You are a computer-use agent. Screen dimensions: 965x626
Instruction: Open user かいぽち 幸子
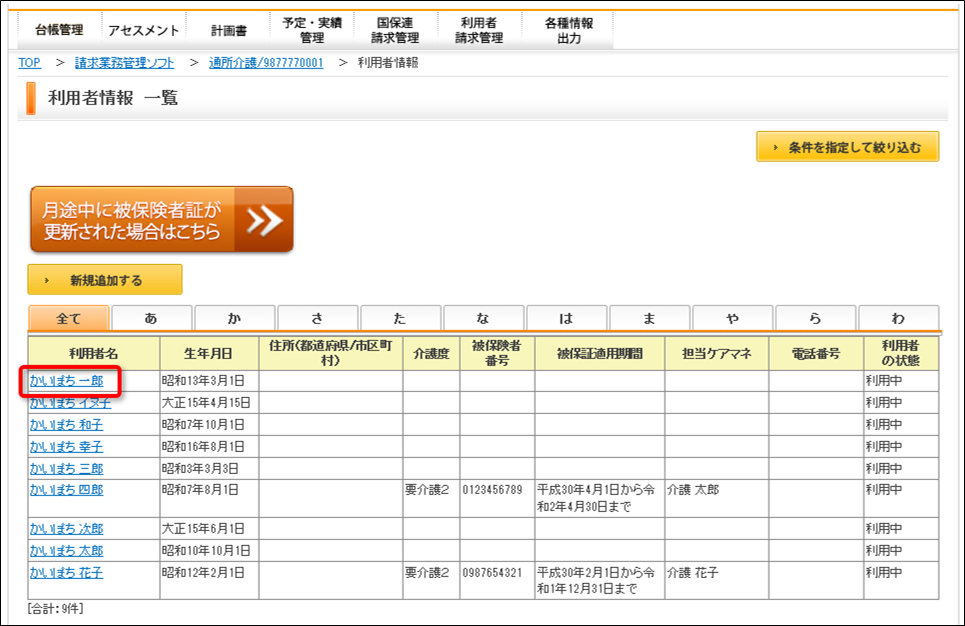66,447
